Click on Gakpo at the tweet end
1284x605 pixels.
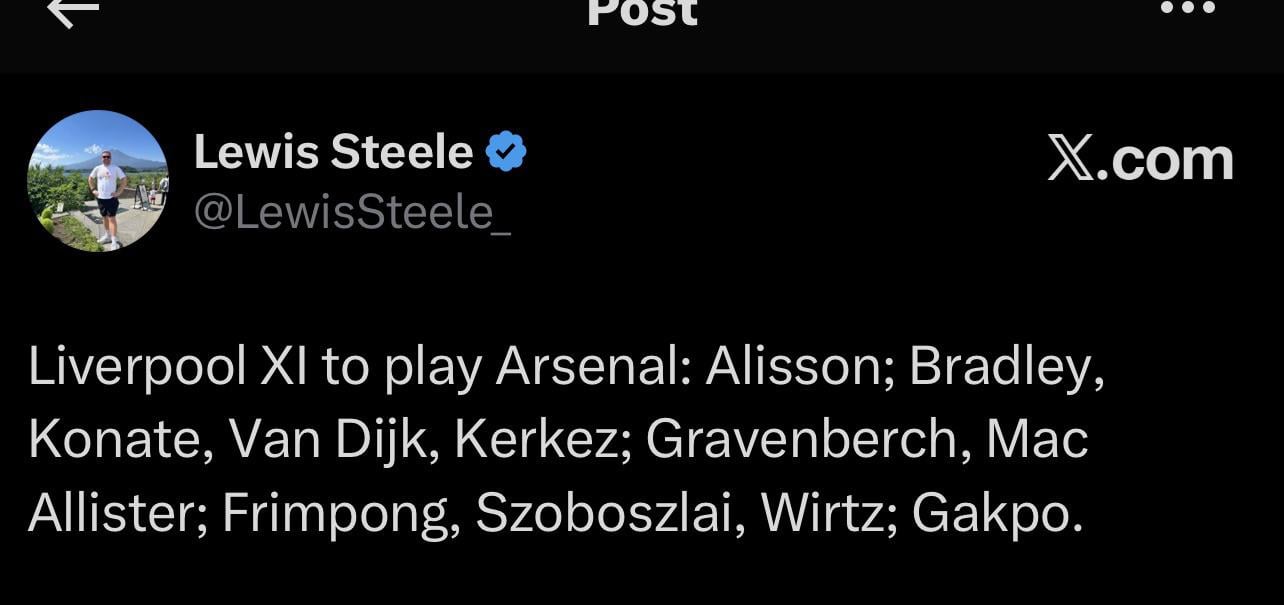tap(995, 513)
